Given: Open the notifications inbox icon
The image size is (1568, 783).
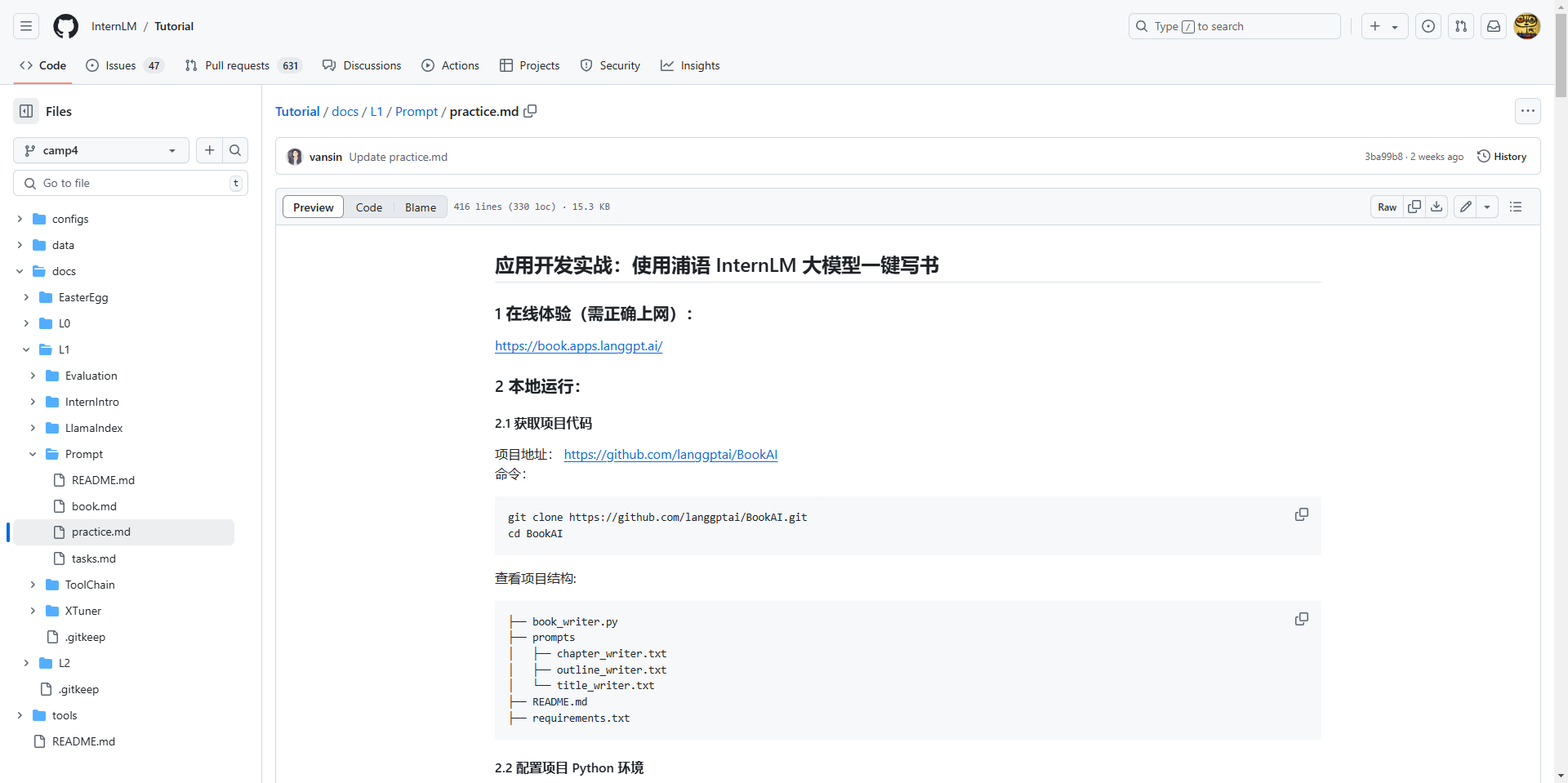Looking at the screenshot, I should 1494,26.
